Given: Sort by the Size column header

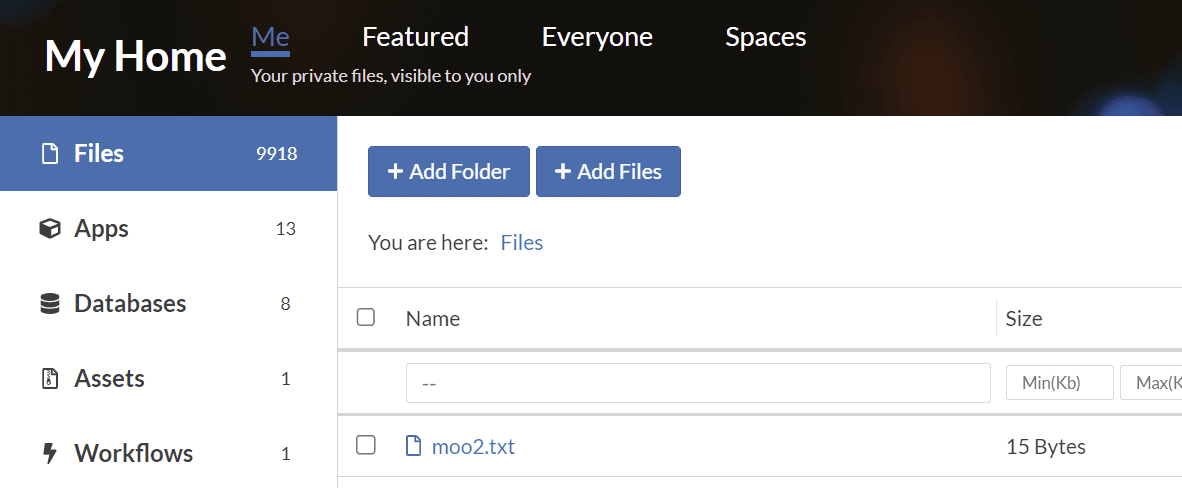Looking at the screenshot, I should (x=1023, y=319).
